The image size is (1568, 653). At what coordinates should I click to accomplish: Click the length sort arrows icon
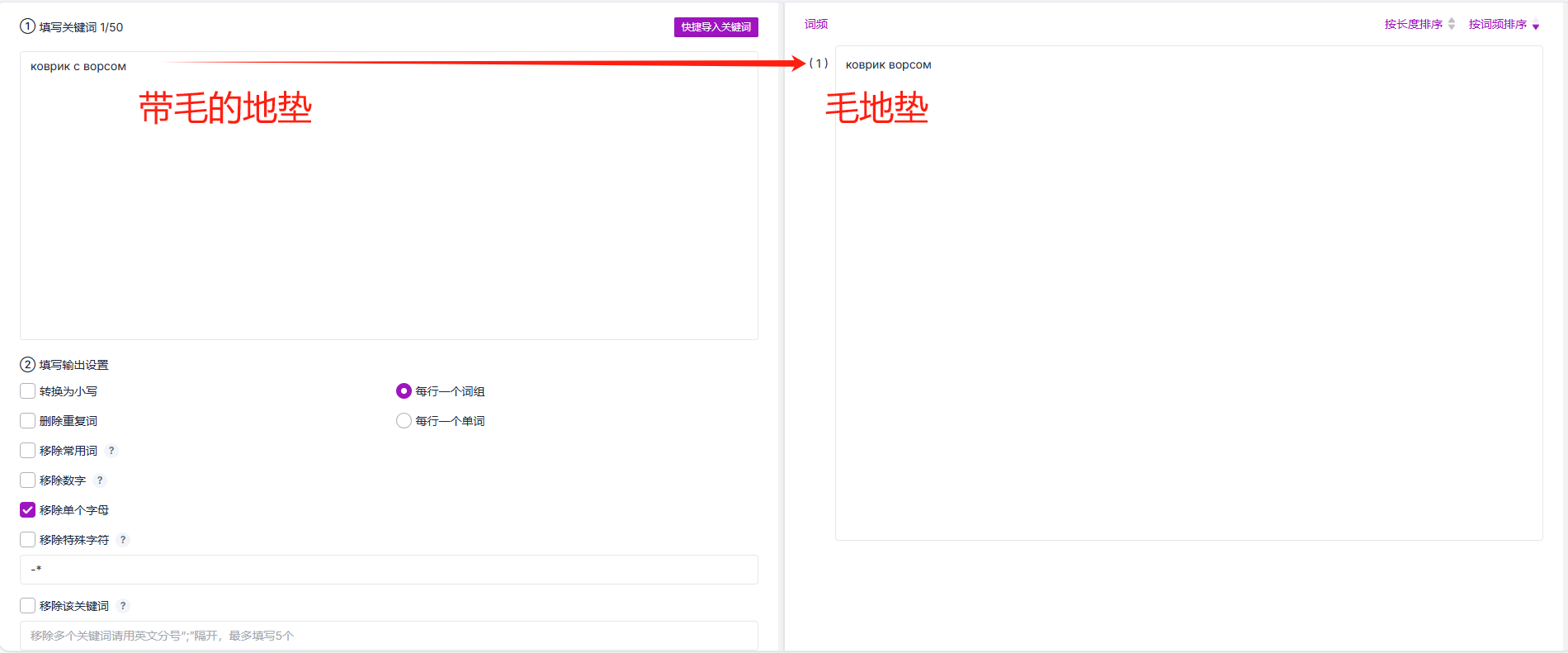[x=1452, y=25]
